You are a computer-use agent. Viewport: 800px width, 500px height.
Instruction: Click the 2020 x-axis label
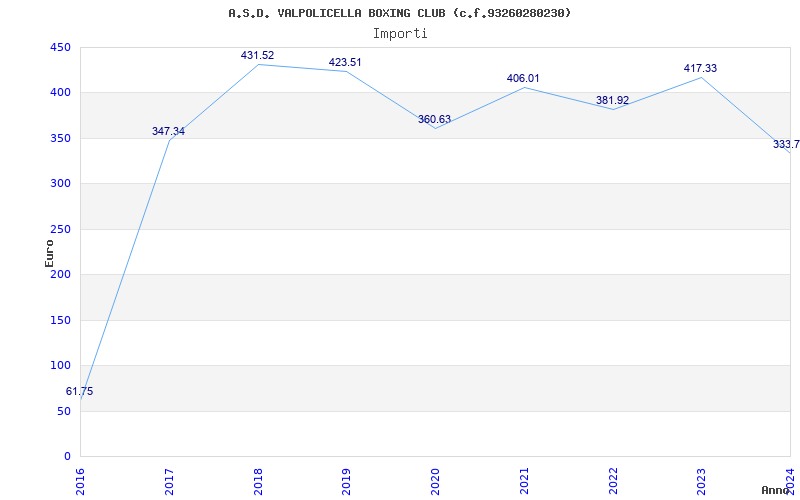[435, 482]
